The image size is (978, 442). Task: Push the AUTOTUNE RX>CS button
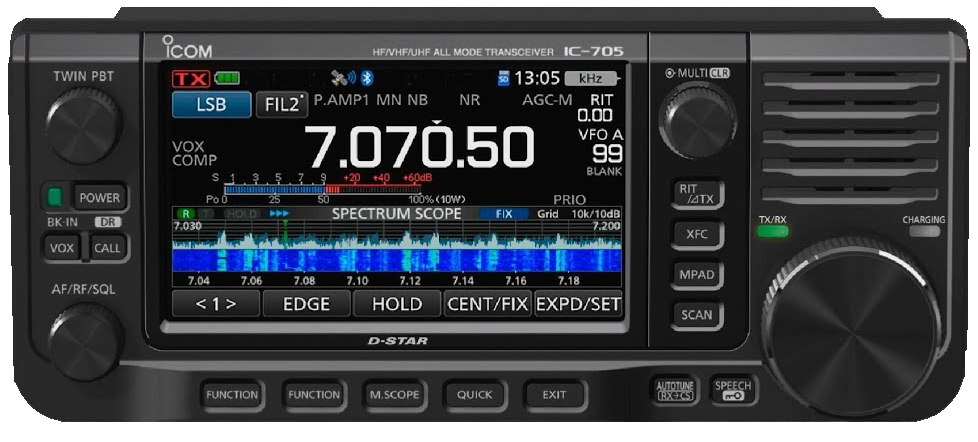[x=675, y=392]
